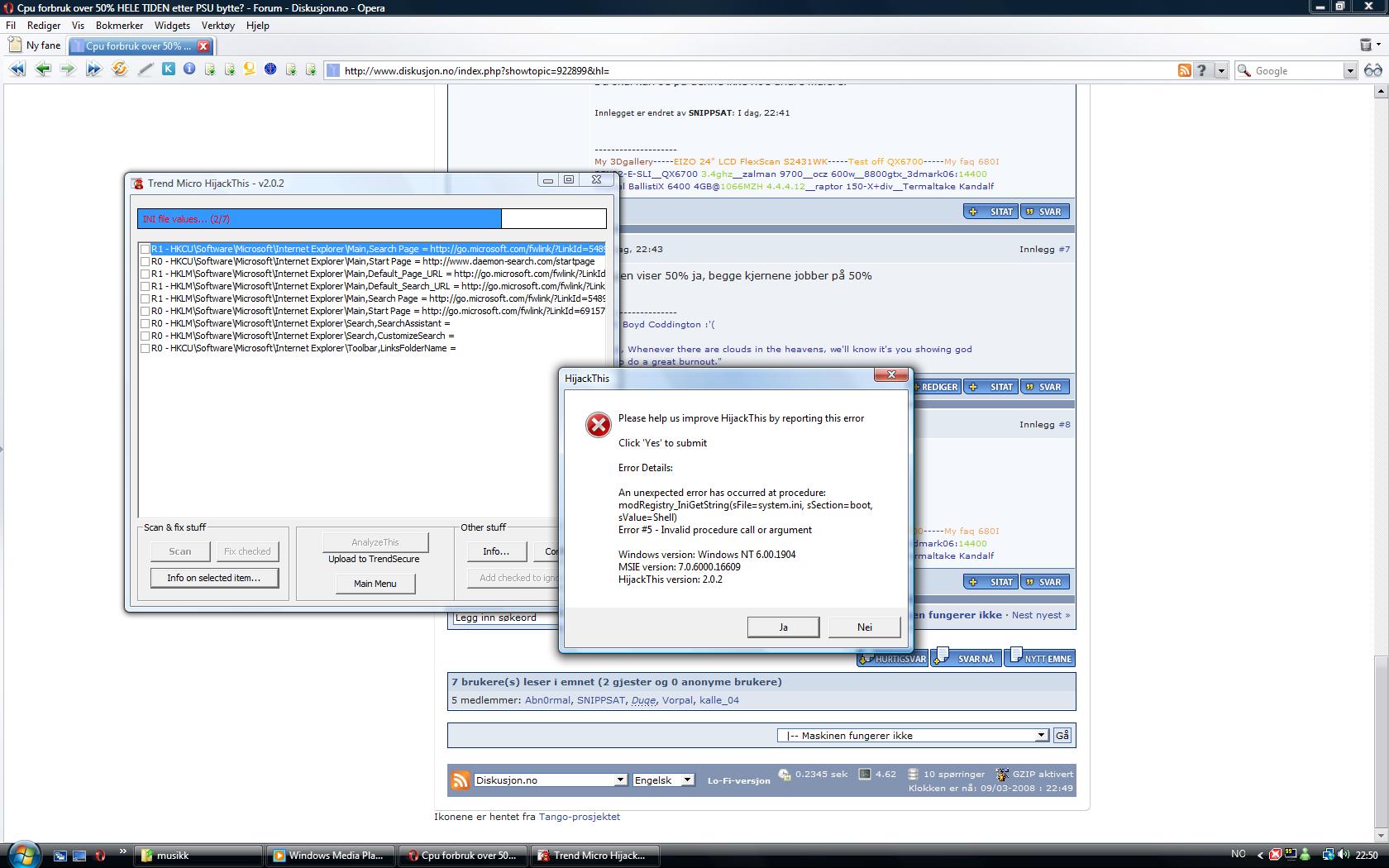Go forward with green right arrow

click(68, 69)
